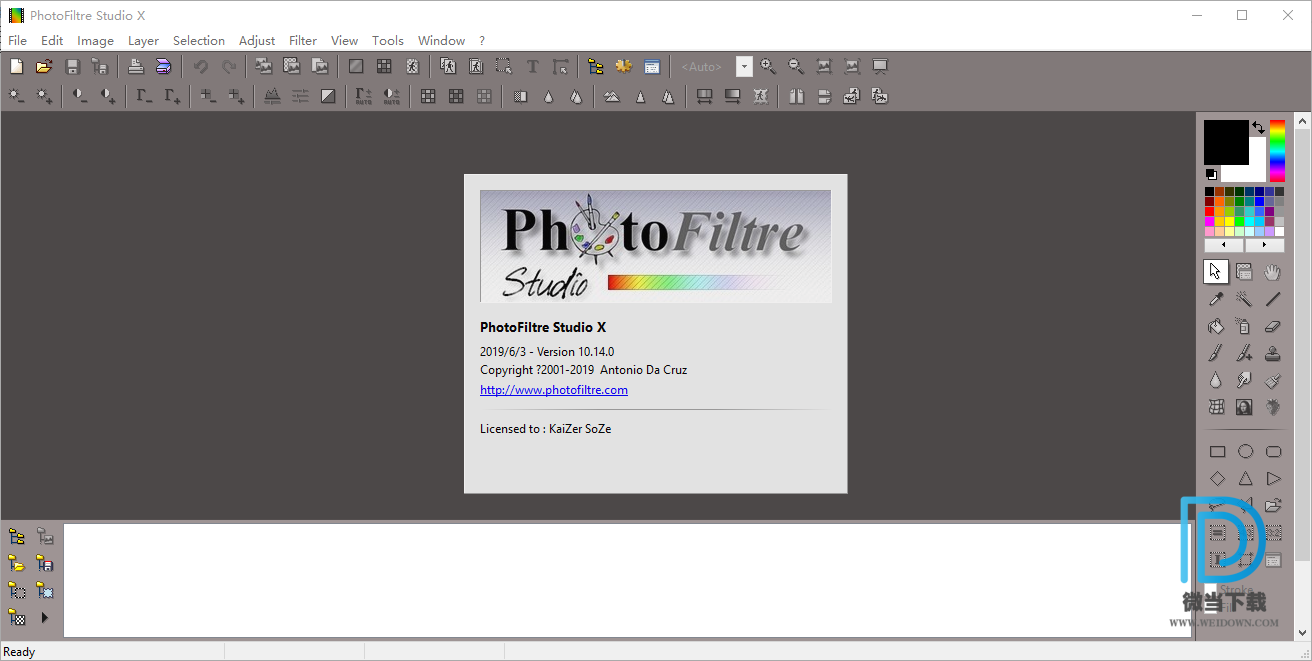Viewport: 1312px width, 661px height.
Task: Click the Gamma minus icon
Action: coord(145,97)
